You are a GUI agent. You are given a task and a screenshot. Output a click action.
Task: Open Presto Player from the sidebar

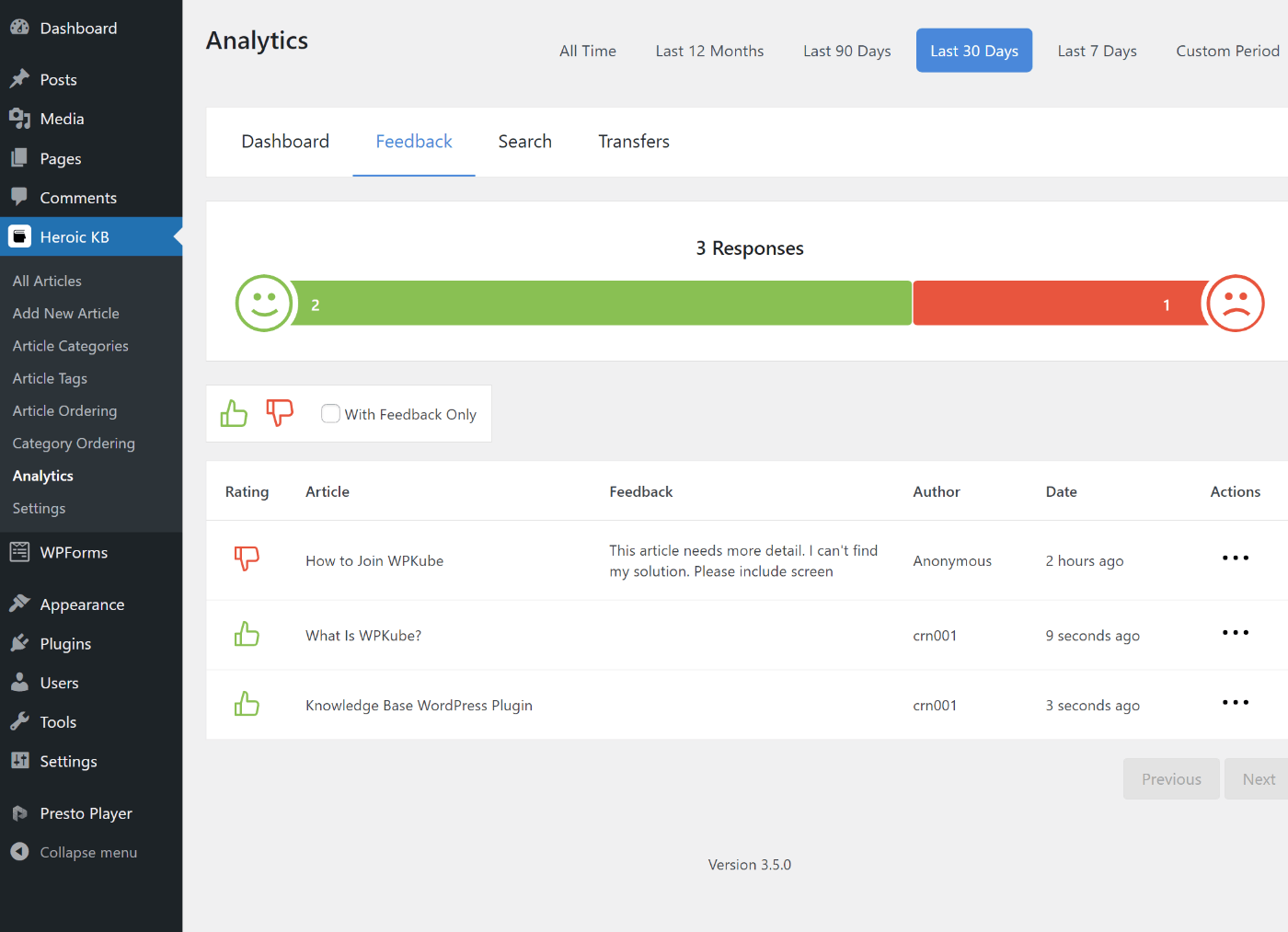click(x=86, y=813)
